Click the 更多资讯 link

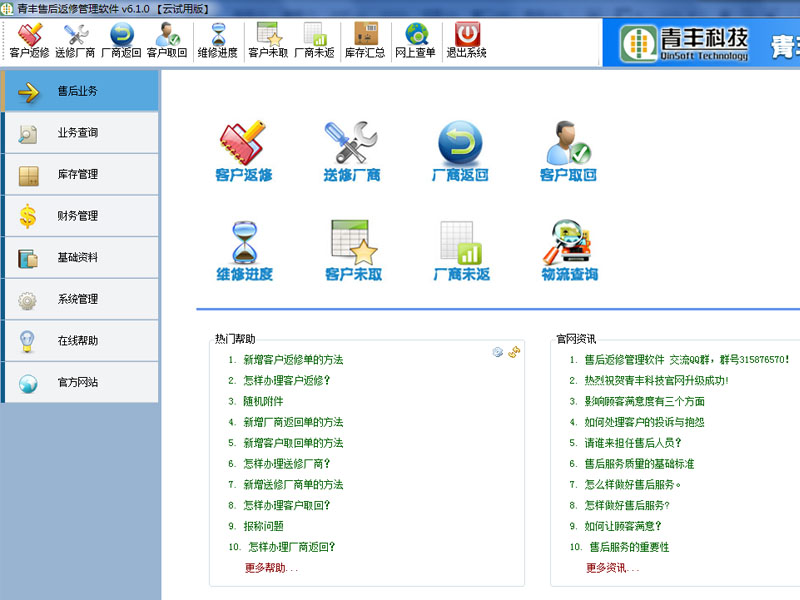(612, 568)
